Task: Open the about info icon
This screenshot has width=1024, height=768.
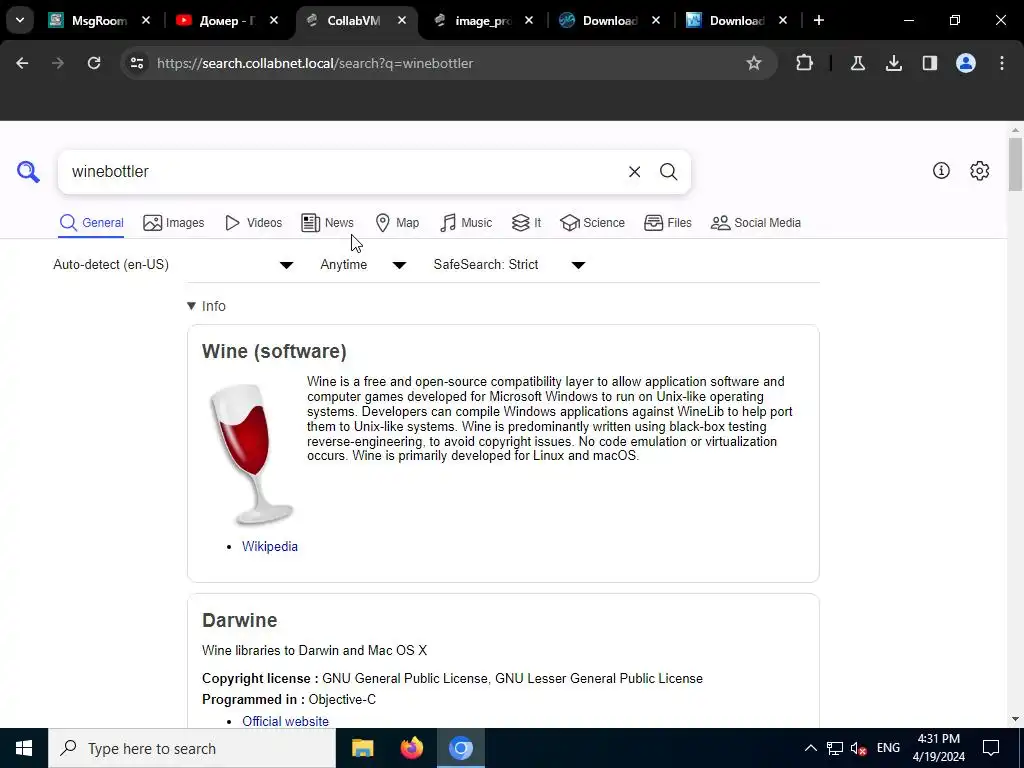Action: click(x=941, y=170)
